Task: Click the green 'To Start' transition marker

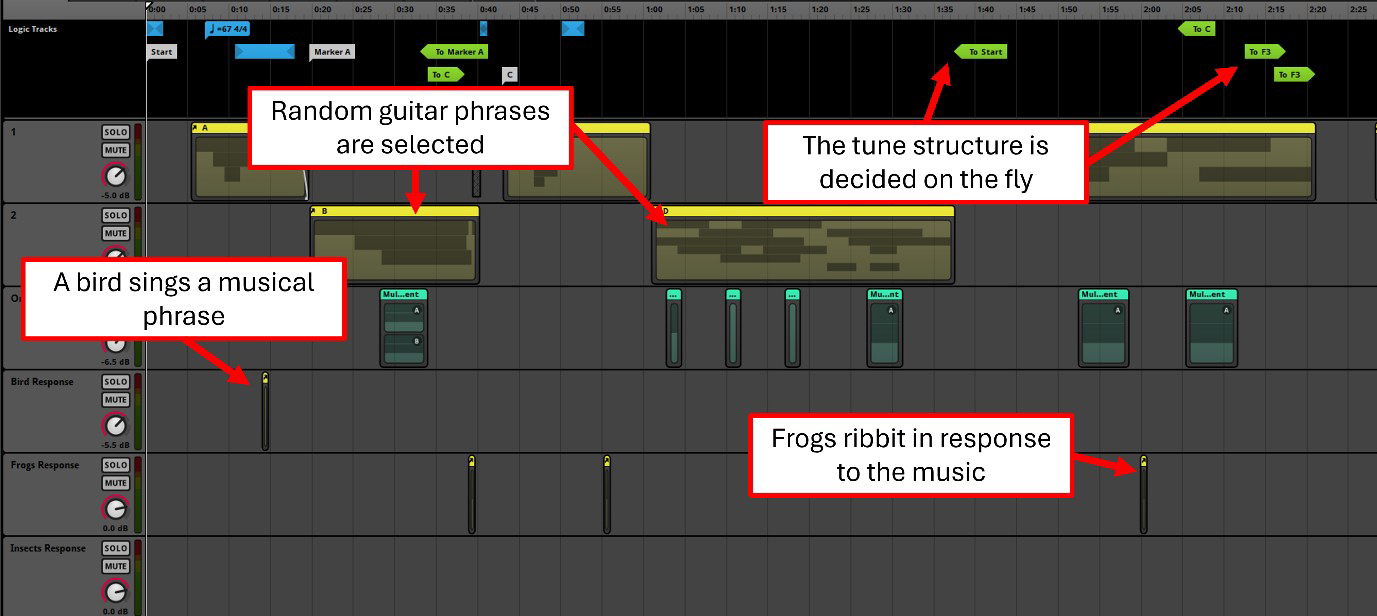Action: pos(981,52)
